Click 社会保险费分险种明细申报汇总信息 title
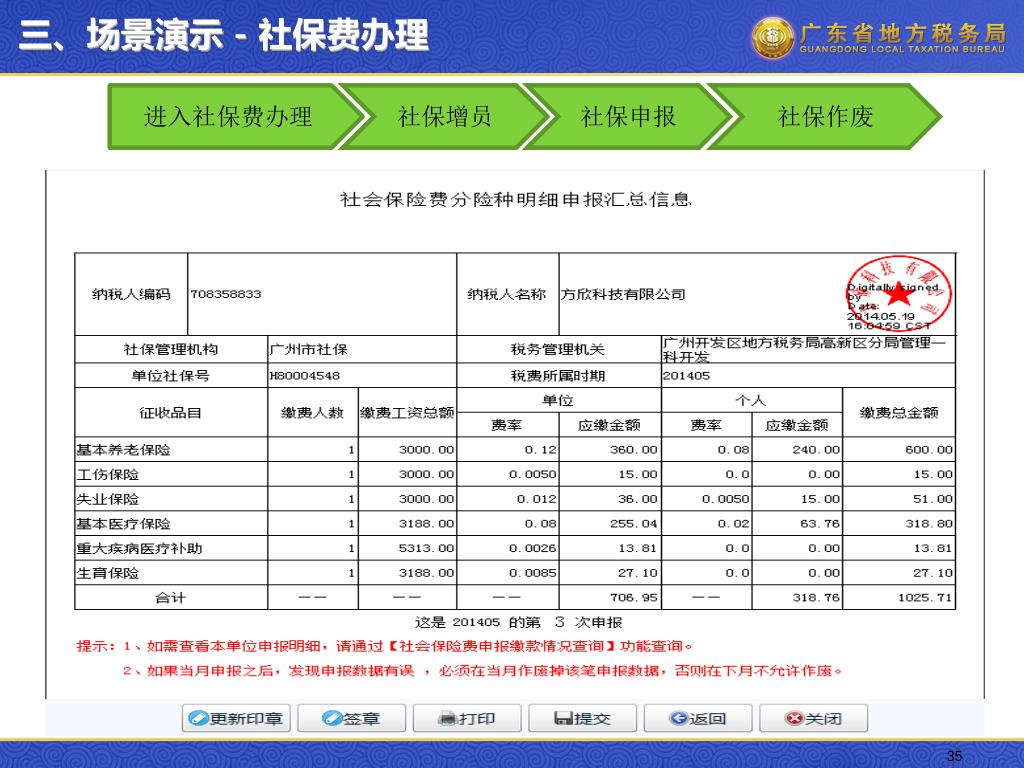Viewport: 1024px width, 768px height. pos(515,200)
